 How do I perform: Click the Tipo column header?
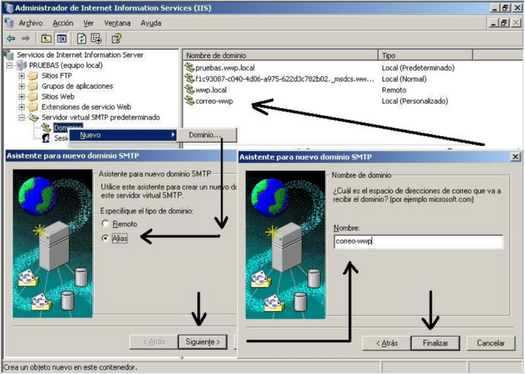click(x=425, y=55)
